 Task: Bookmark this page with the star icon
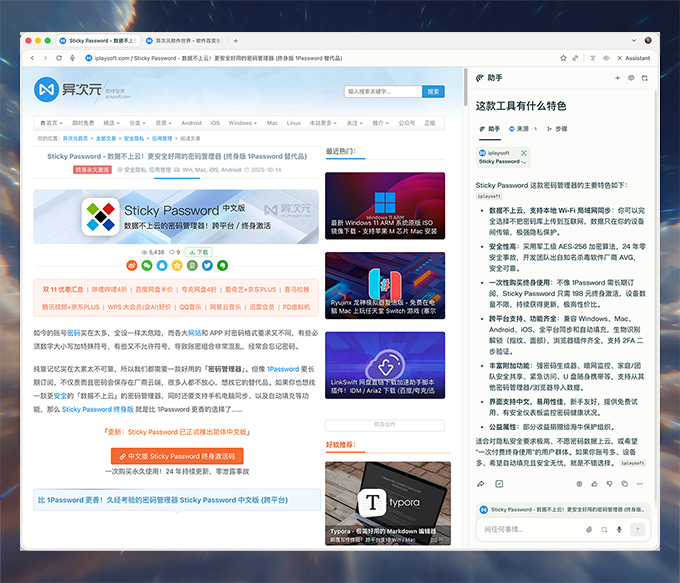click(563, 58)
